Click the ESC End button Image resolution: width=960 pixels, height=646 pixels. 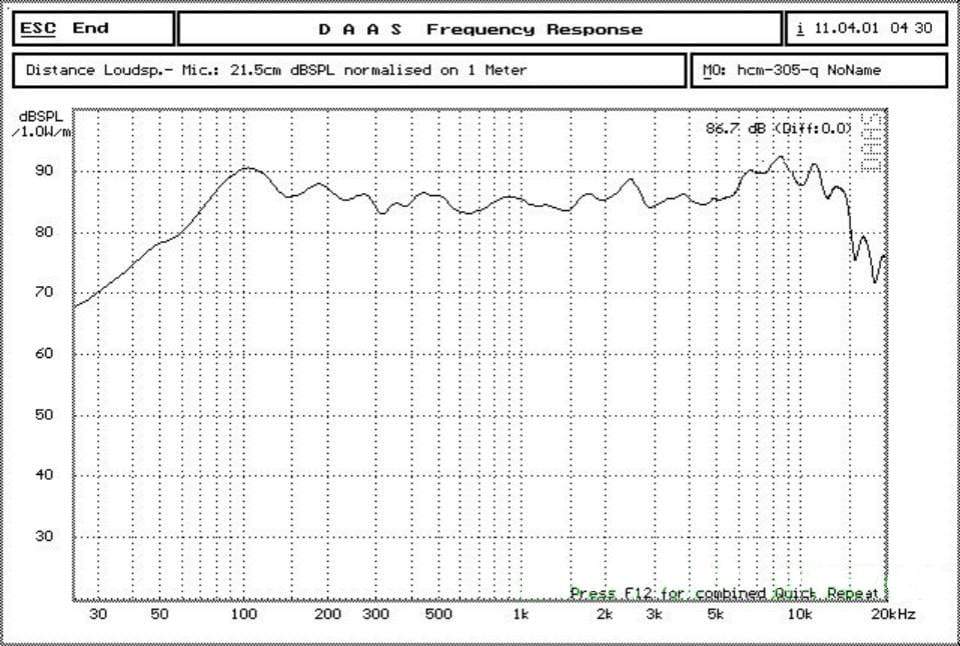tap(94, 29)
